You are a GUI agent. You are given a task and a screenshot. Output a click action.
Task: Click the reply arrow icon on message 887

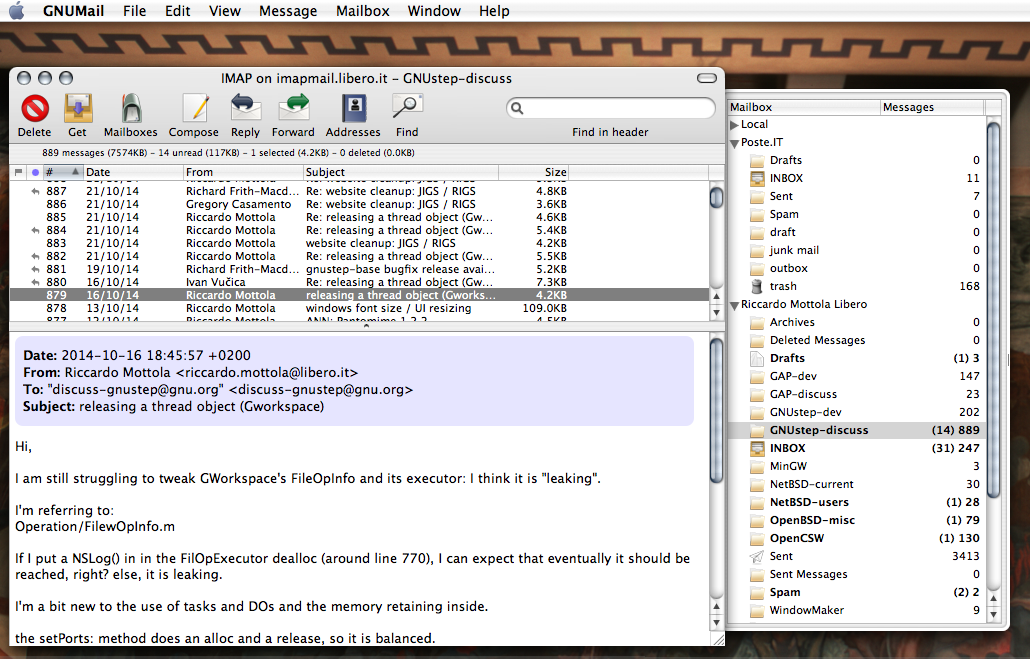tap(35, 191)
